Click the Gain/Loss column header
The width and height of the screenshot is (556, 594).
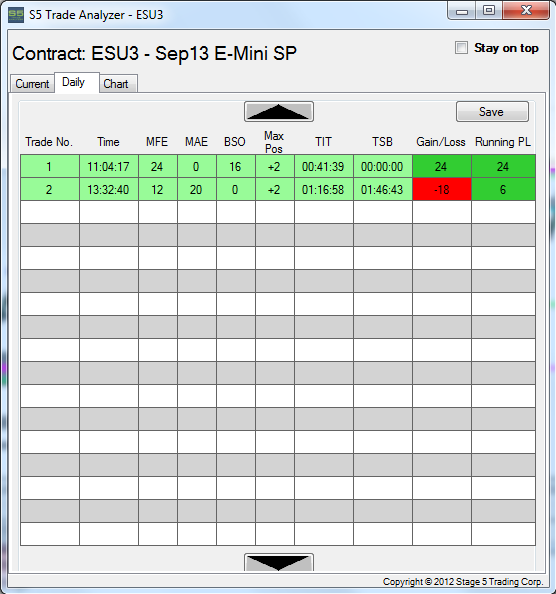pyautogui.click(x=441, y=142)
